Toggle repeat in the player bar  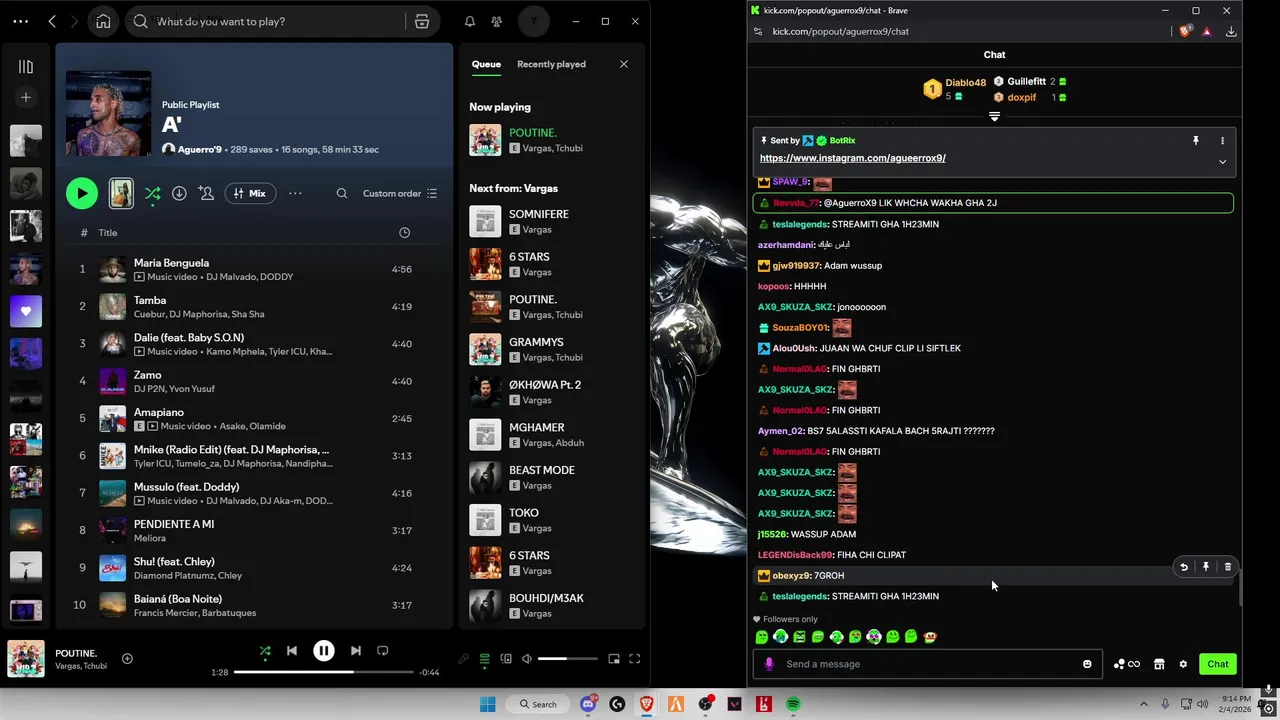coord(382,650)
